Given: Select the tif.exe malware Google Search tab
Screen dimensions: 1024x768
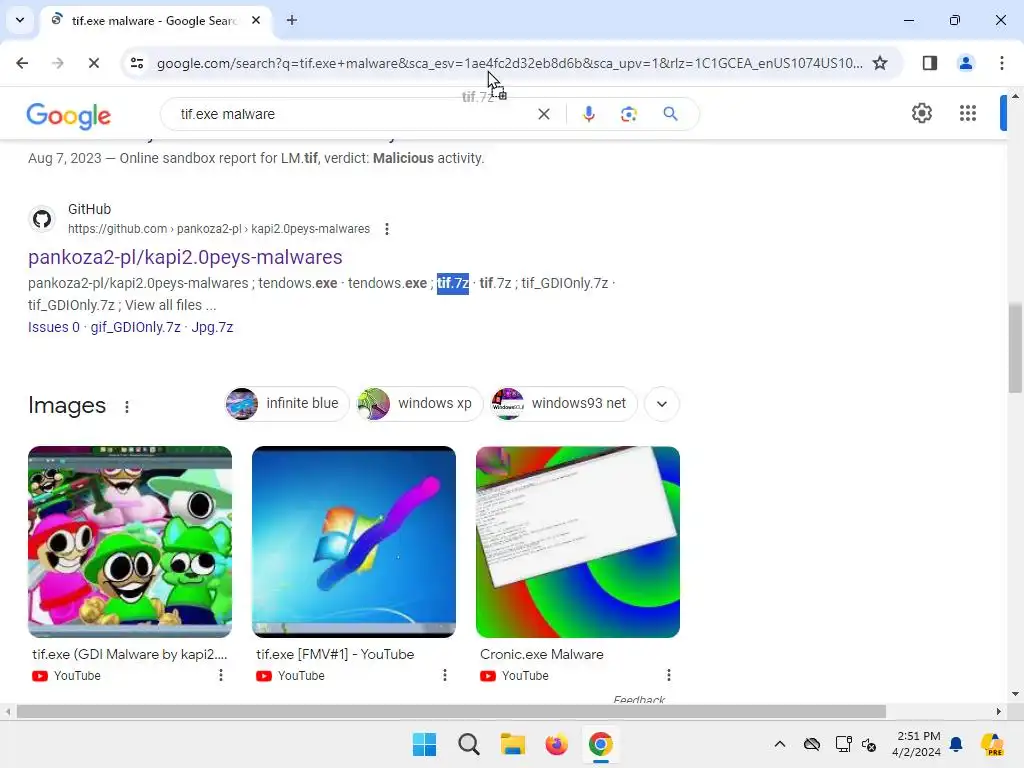Looking at the screenshot, I should [153, 20].
